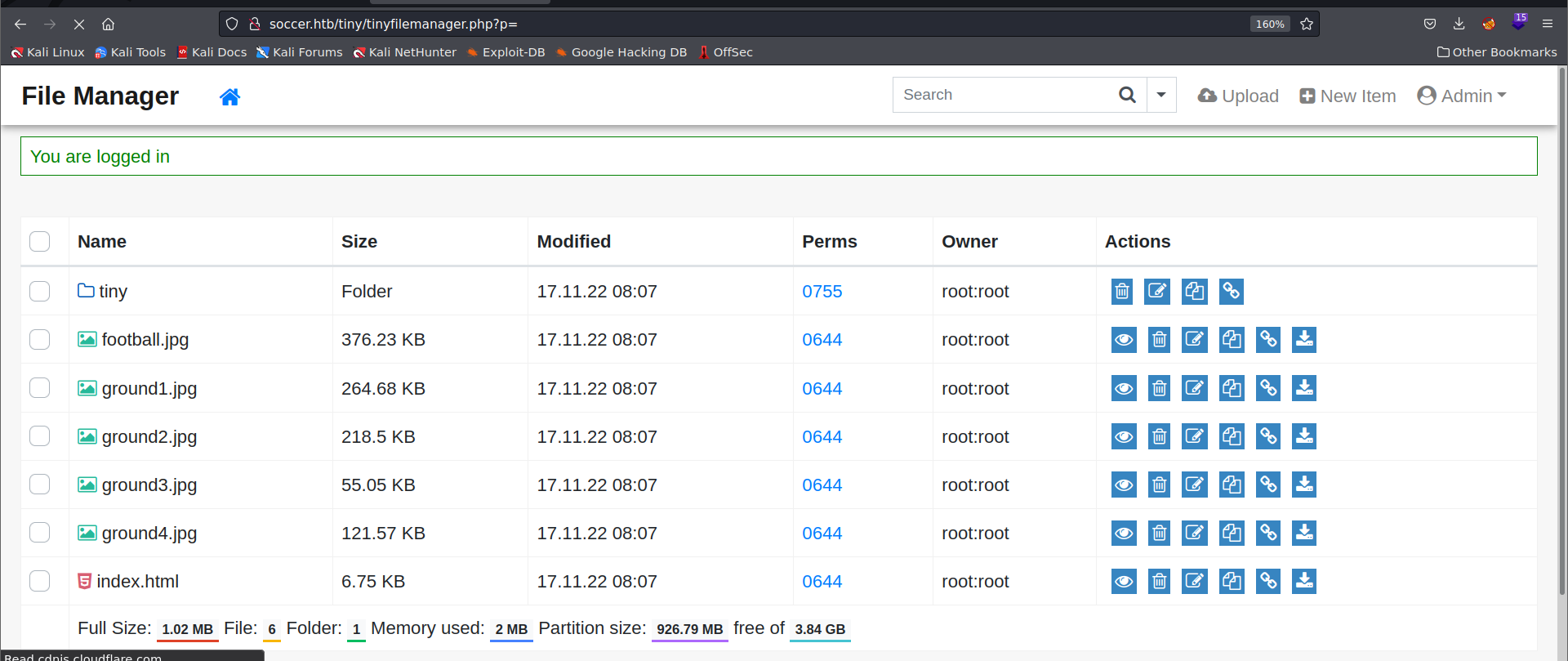Open Other Bookmarks folder
This screenshot has height=661, width=1568.
pos(1496,52)
